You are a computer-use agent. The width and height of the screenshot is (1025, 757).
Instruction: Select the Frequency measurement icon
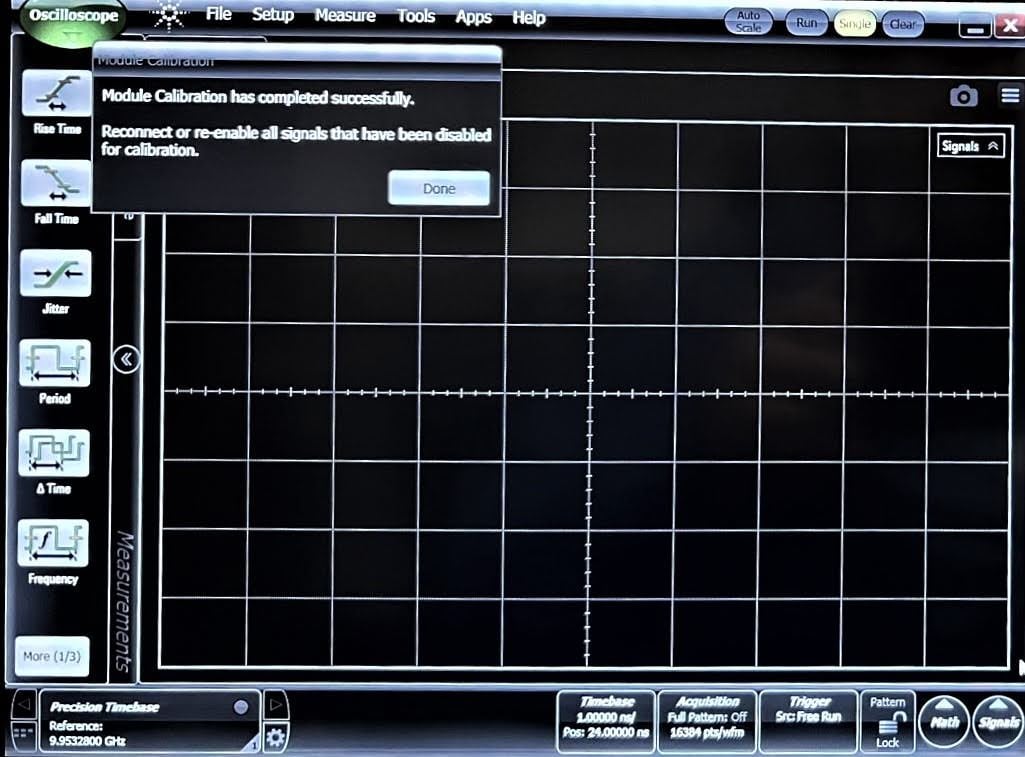[53, 543]
